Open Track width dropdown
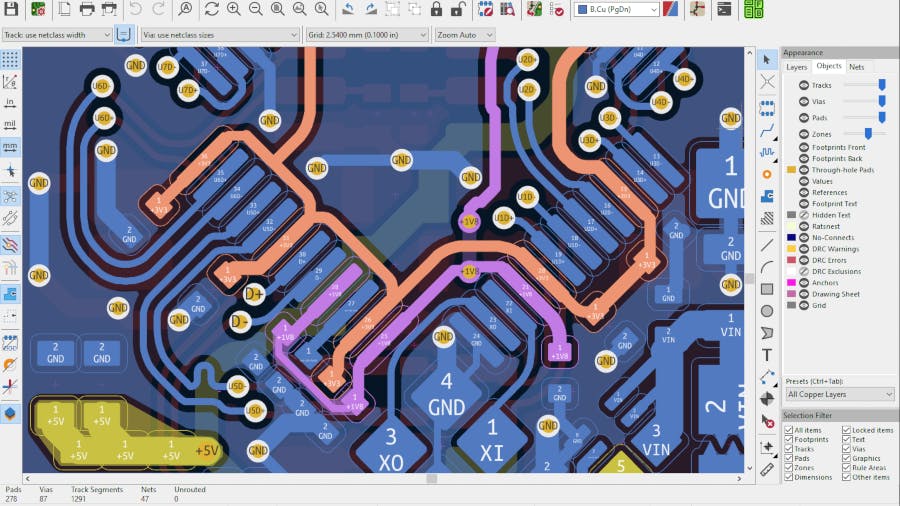This screenshot has height=506, width=900. 57,35
